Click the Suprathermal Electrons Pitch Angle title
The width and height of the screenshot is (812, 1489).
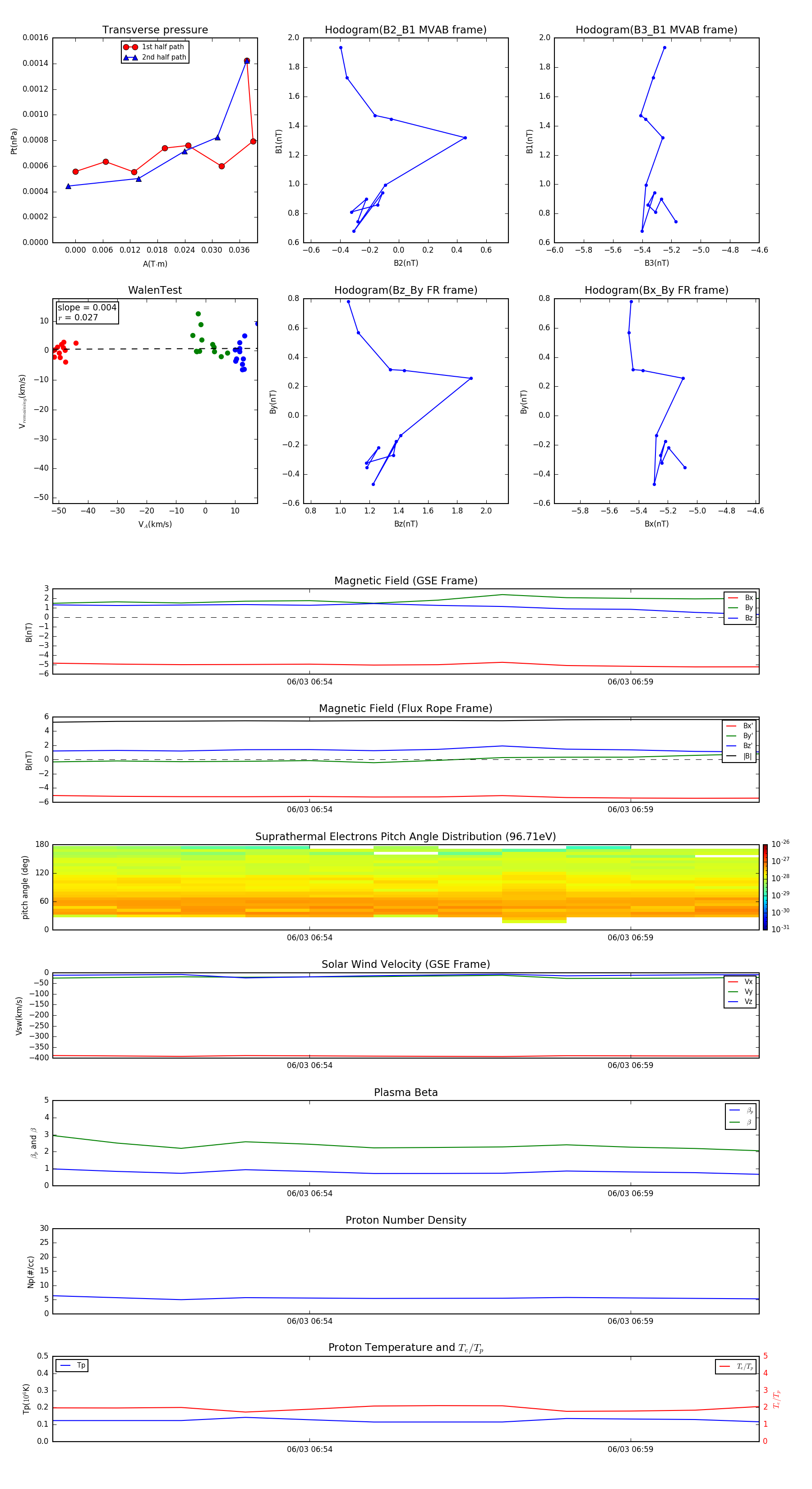coord(406,837)
